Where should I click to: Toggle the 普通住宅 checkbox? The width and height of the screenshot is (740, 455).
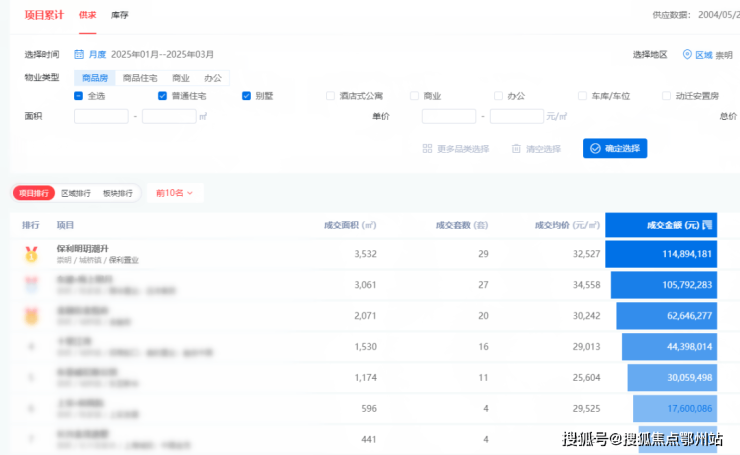[163, 96]
